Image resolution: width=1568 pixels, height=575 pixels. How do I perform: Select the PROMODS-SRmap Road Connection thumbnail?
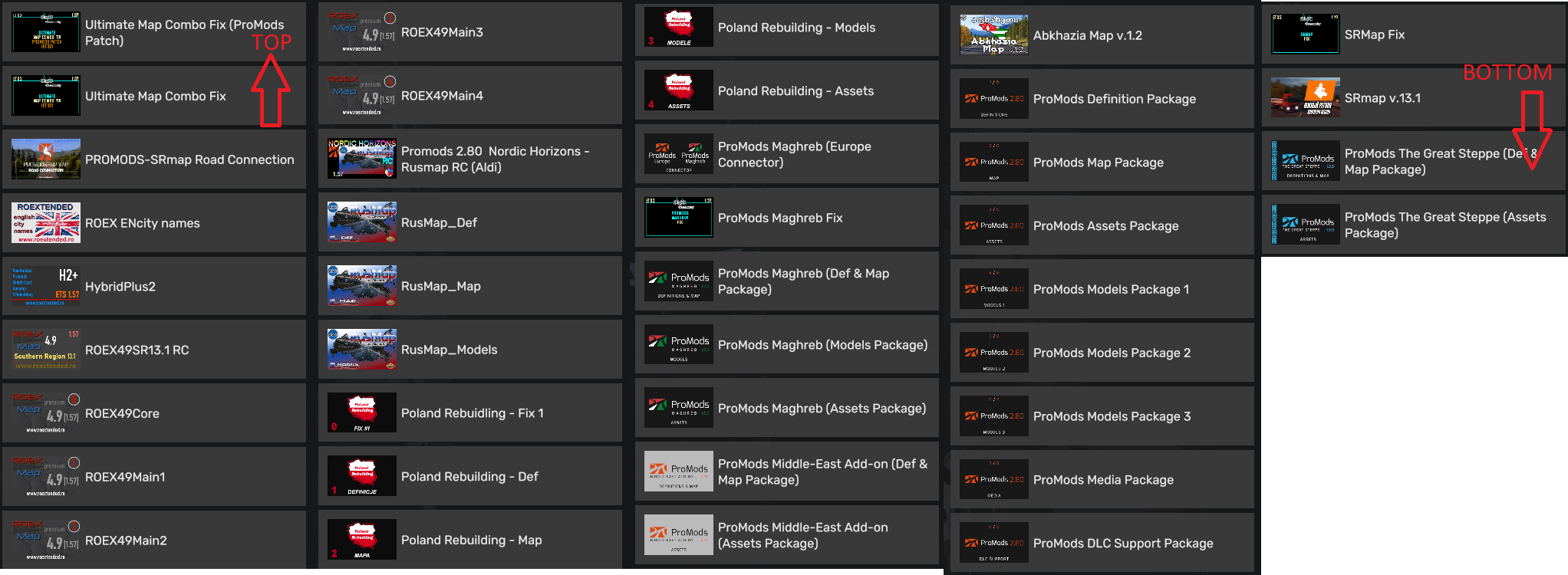click(46, 159)
